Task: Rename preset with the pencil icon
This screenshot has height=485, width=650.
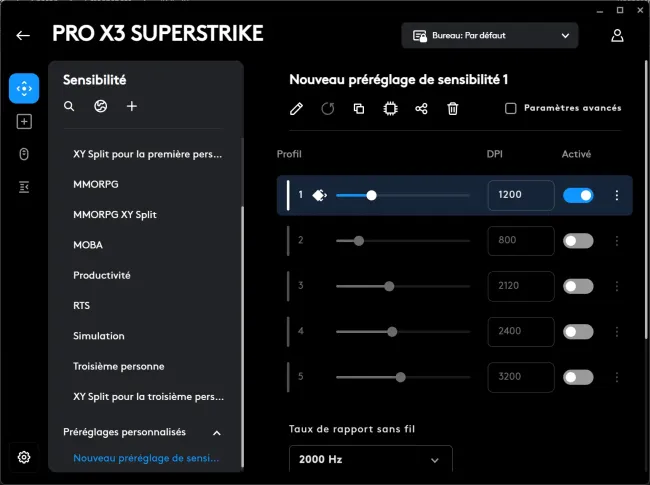Action: [296, 109]
